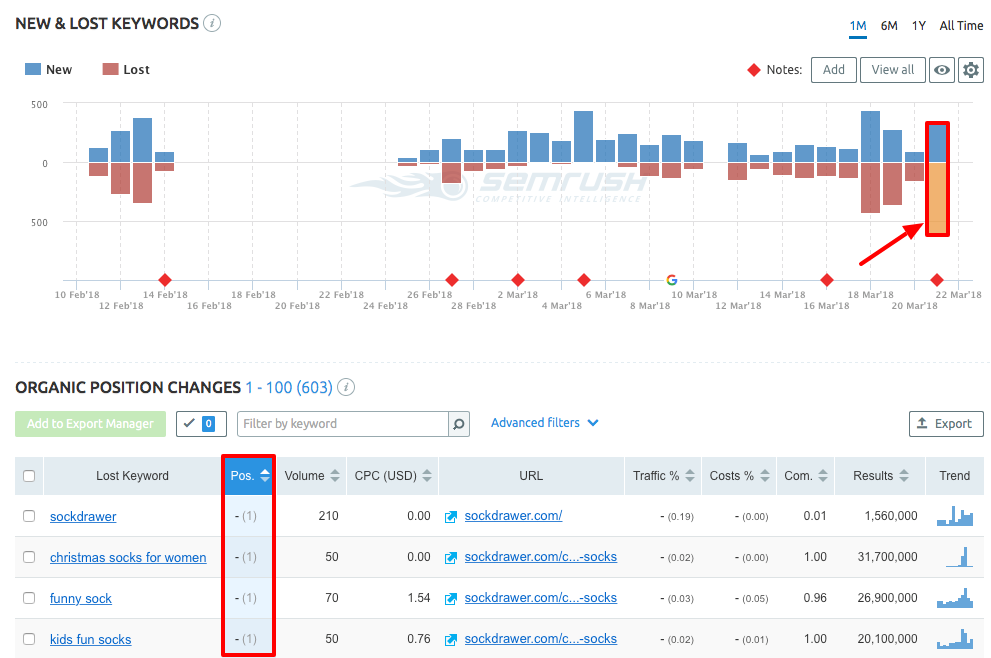Sort table by Costs % column

tap(739, 476)
